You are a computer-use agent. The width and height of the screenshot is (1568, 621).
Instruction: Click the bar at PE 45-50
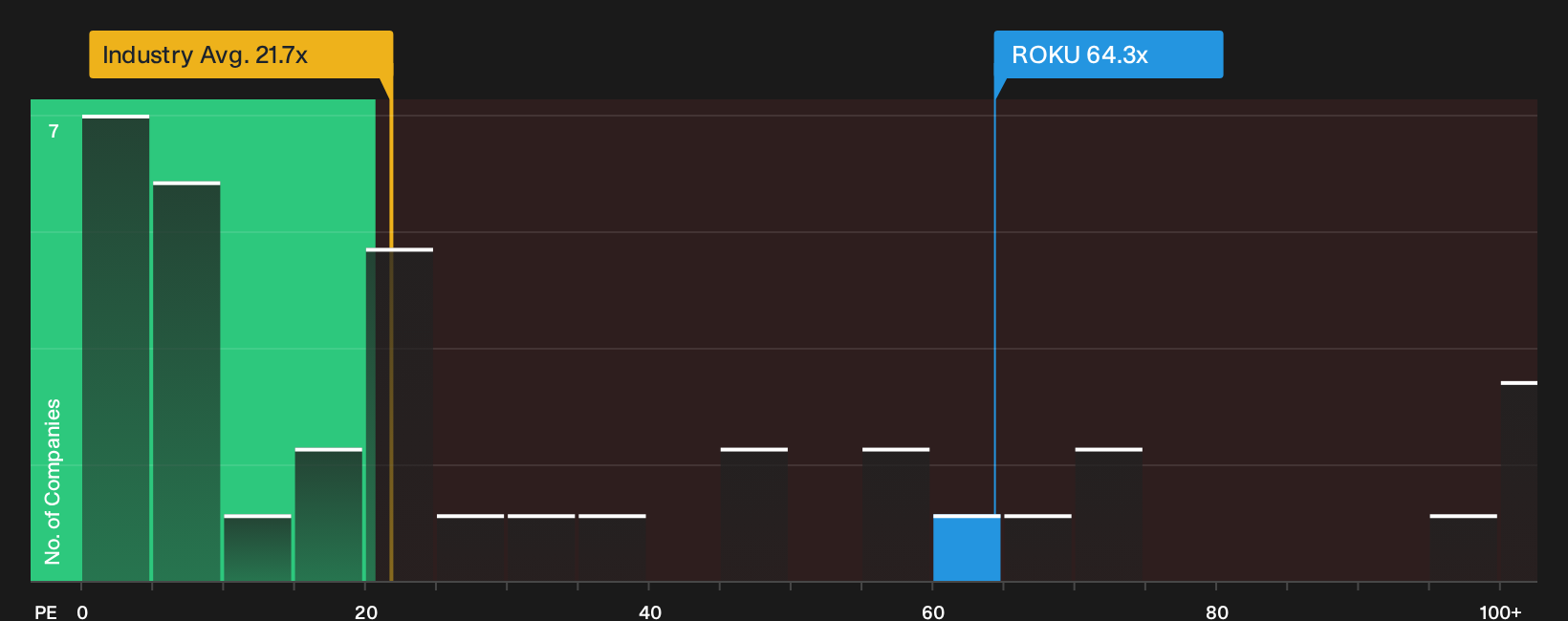tap(754, 515)
